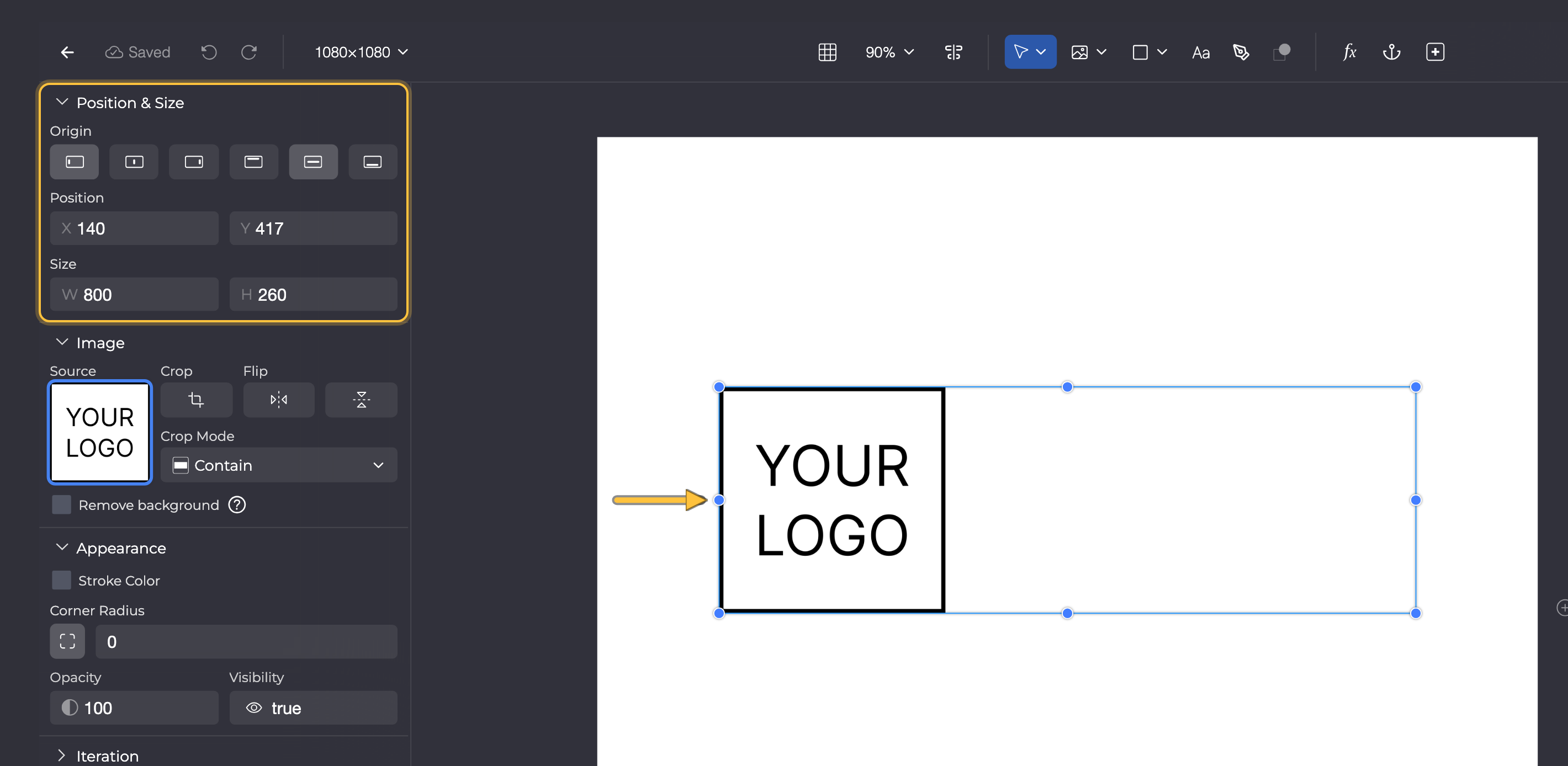
Task: Click the X position field
Action: point(134,228)
